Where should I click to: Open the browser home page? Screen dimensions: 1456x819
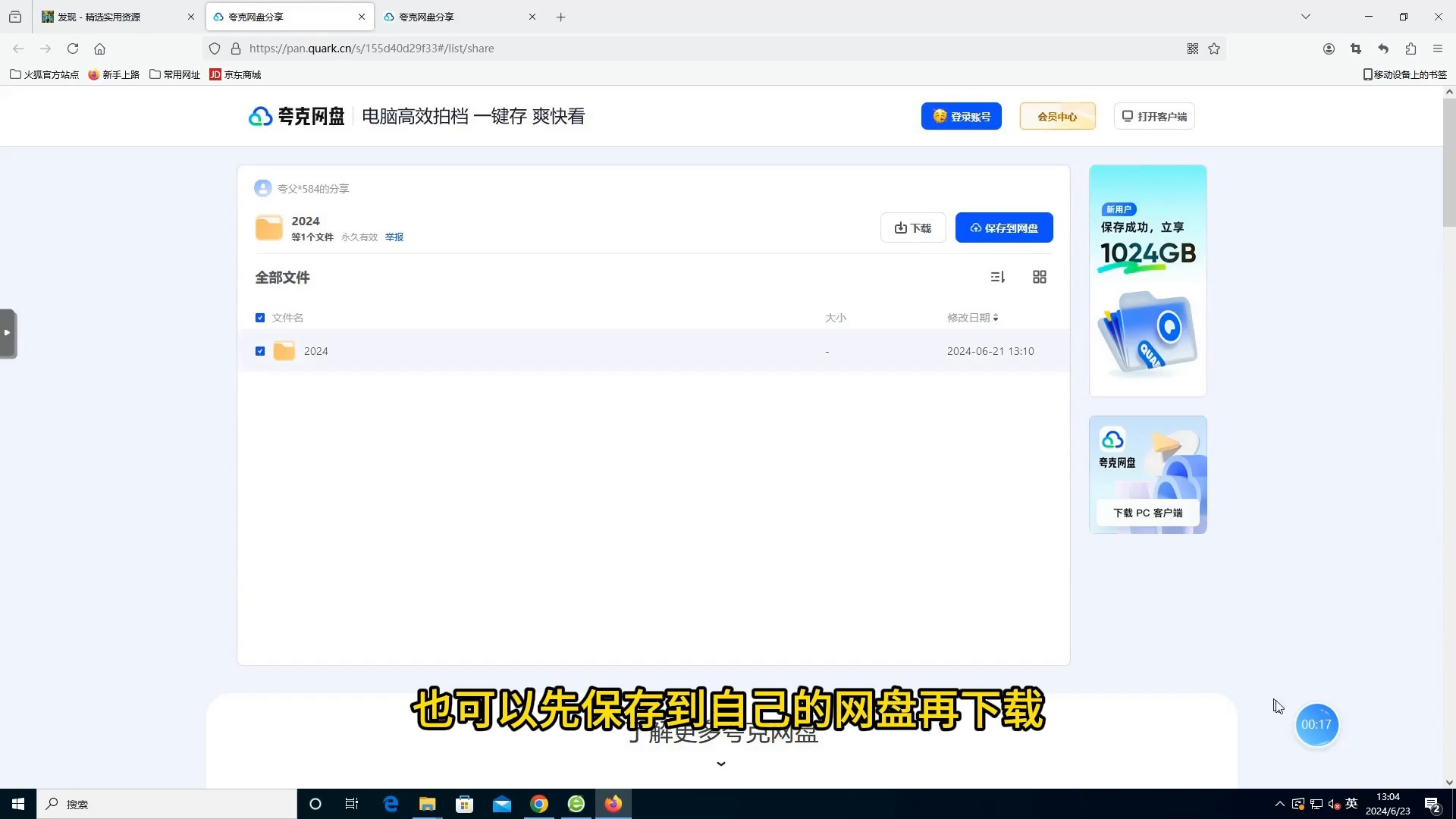click(x=99, y=49)
